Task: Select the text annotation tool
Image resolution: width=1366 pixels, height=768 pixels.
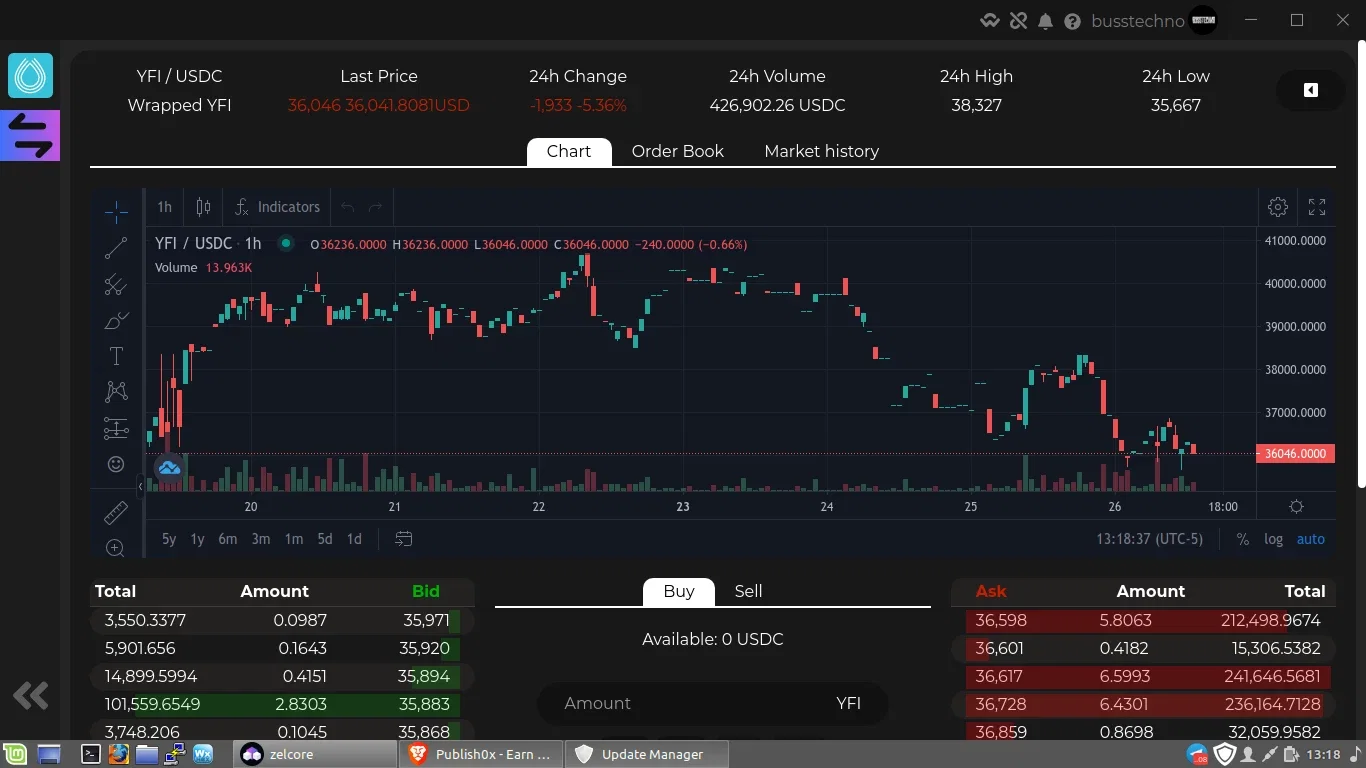Action: (x=116, y=356)
